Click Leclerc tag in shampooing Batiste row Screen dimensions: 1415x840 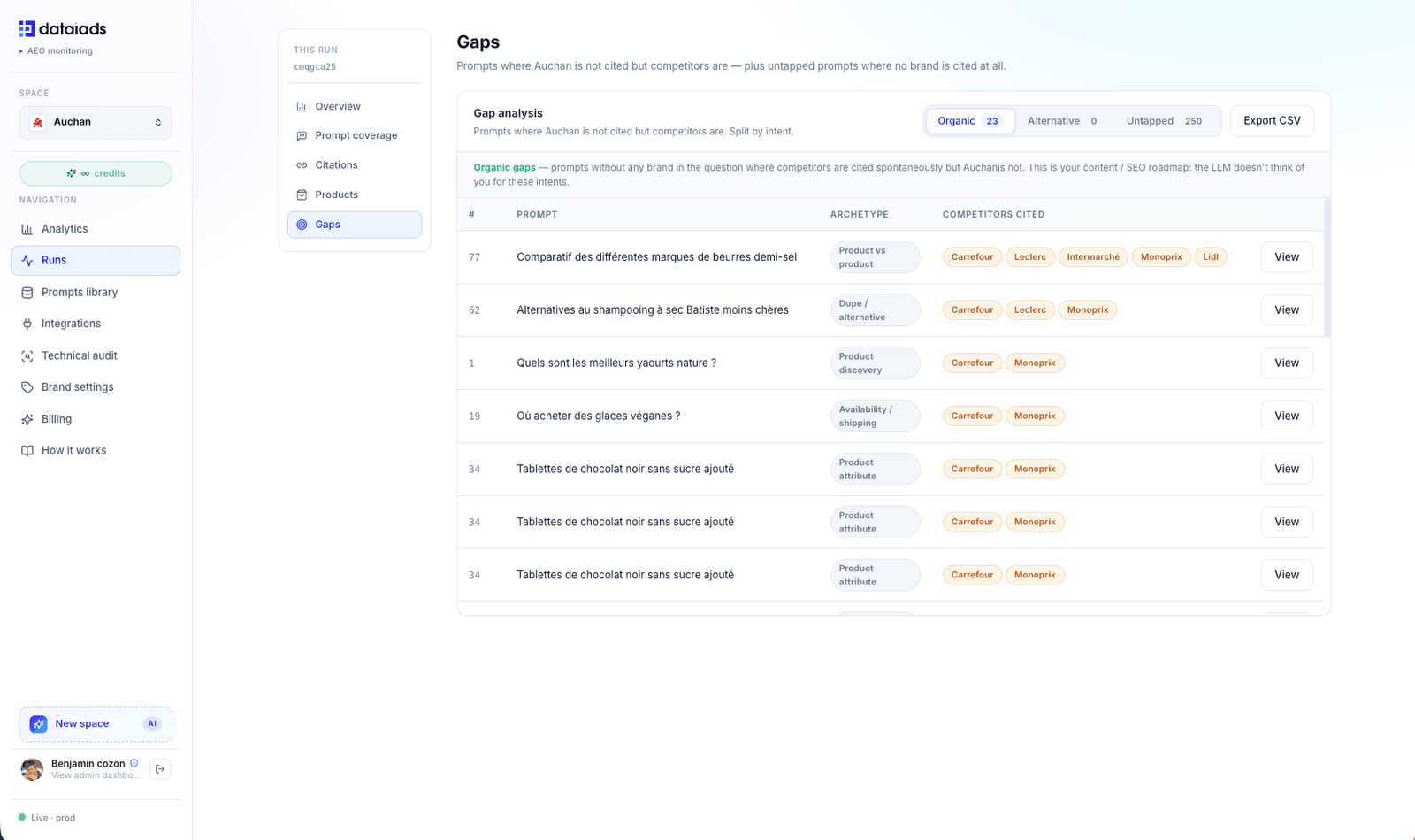(1030, 310)
